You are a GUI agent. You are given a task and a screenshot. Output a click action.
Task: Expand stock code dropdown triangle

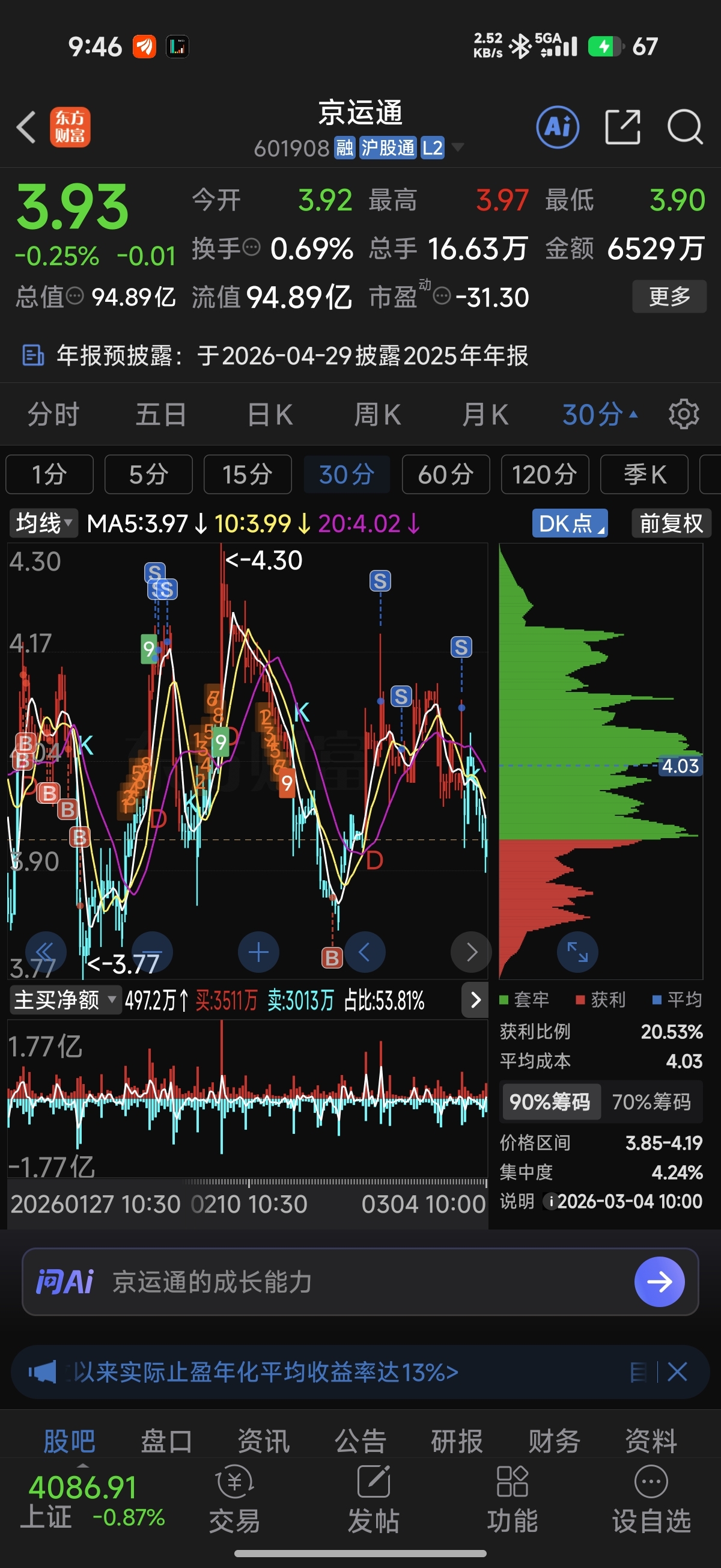tap(458, 147)
